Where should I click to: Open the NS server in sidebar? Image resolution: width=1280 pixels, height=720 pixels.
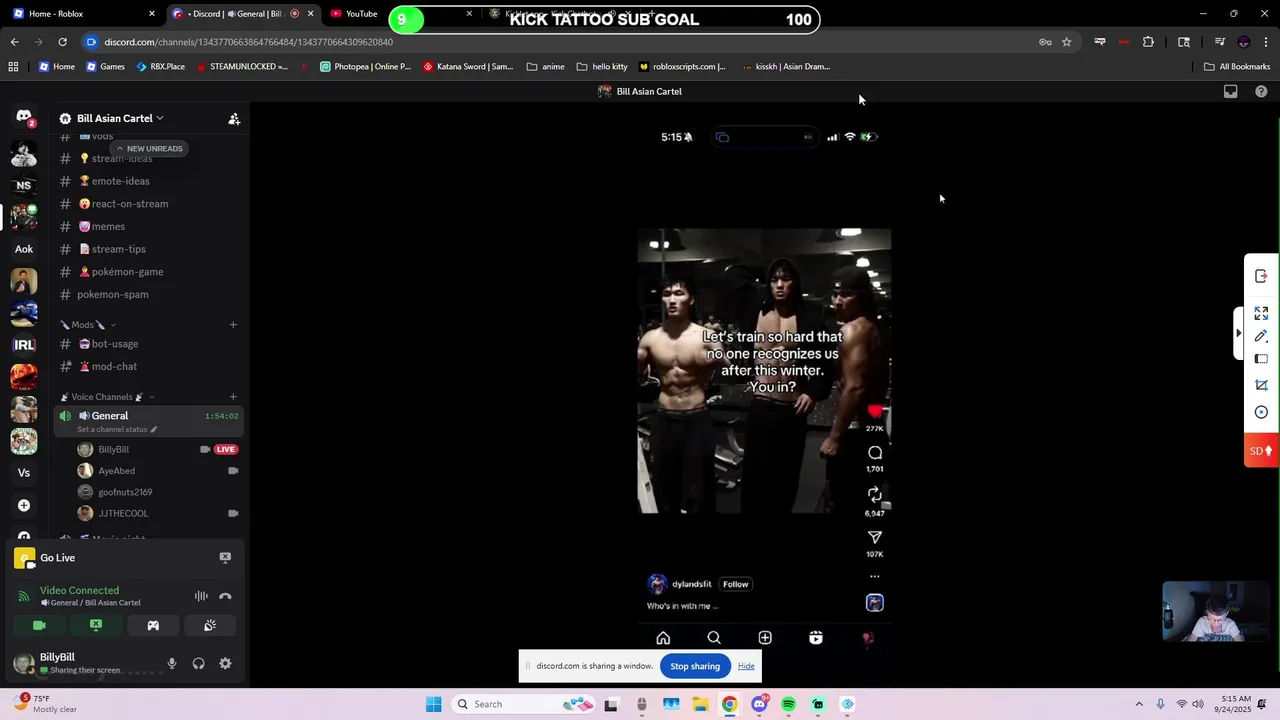(x=24, y=185)
